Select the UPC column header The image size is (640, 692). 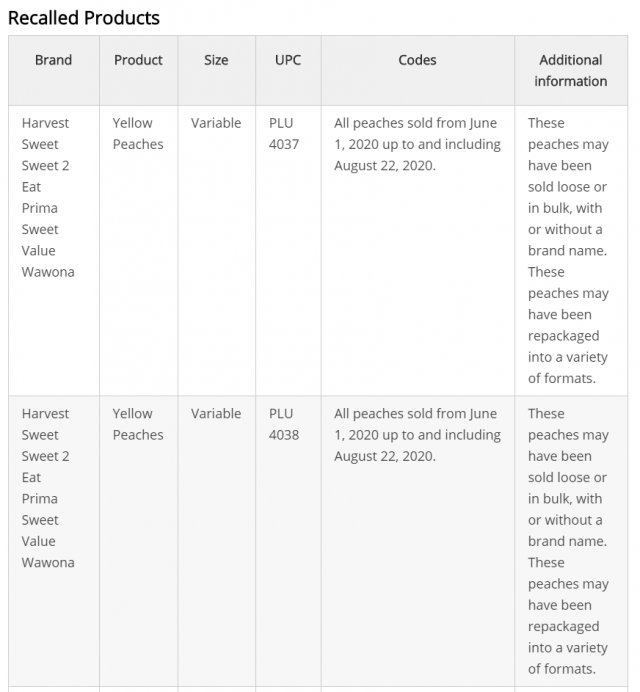288,60
